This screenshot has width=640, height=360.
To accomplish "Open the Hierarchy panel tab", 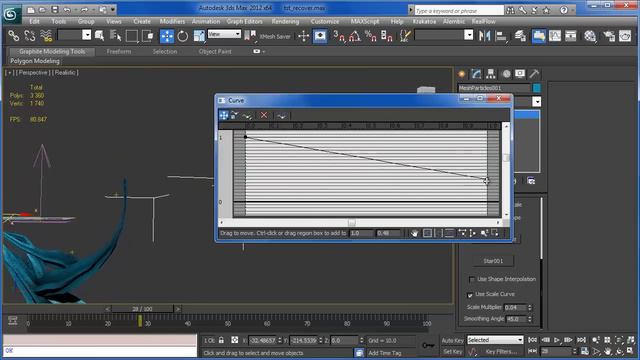I will (491, 74).
